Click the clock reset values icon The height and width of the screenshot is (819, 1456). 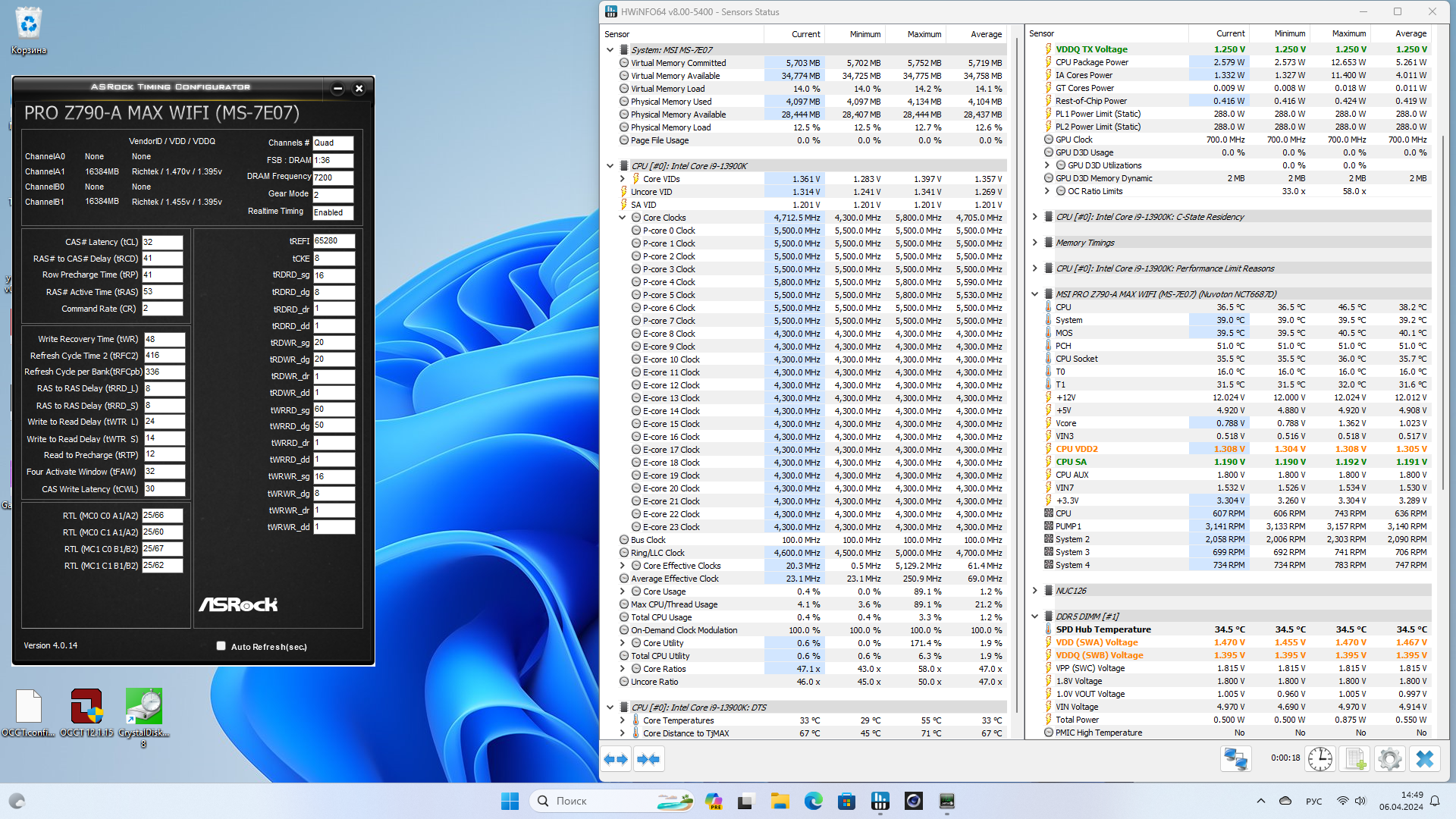(x=1319, y=759)
